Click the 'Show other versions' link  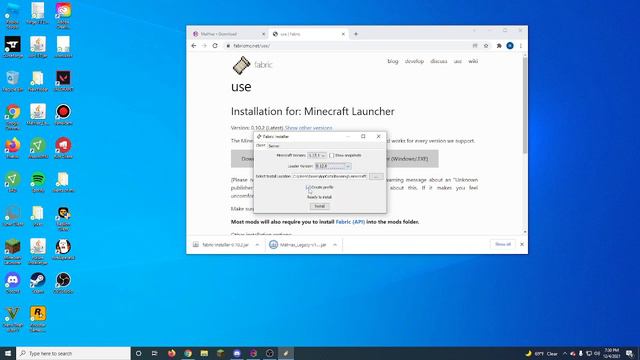[308, 128]
